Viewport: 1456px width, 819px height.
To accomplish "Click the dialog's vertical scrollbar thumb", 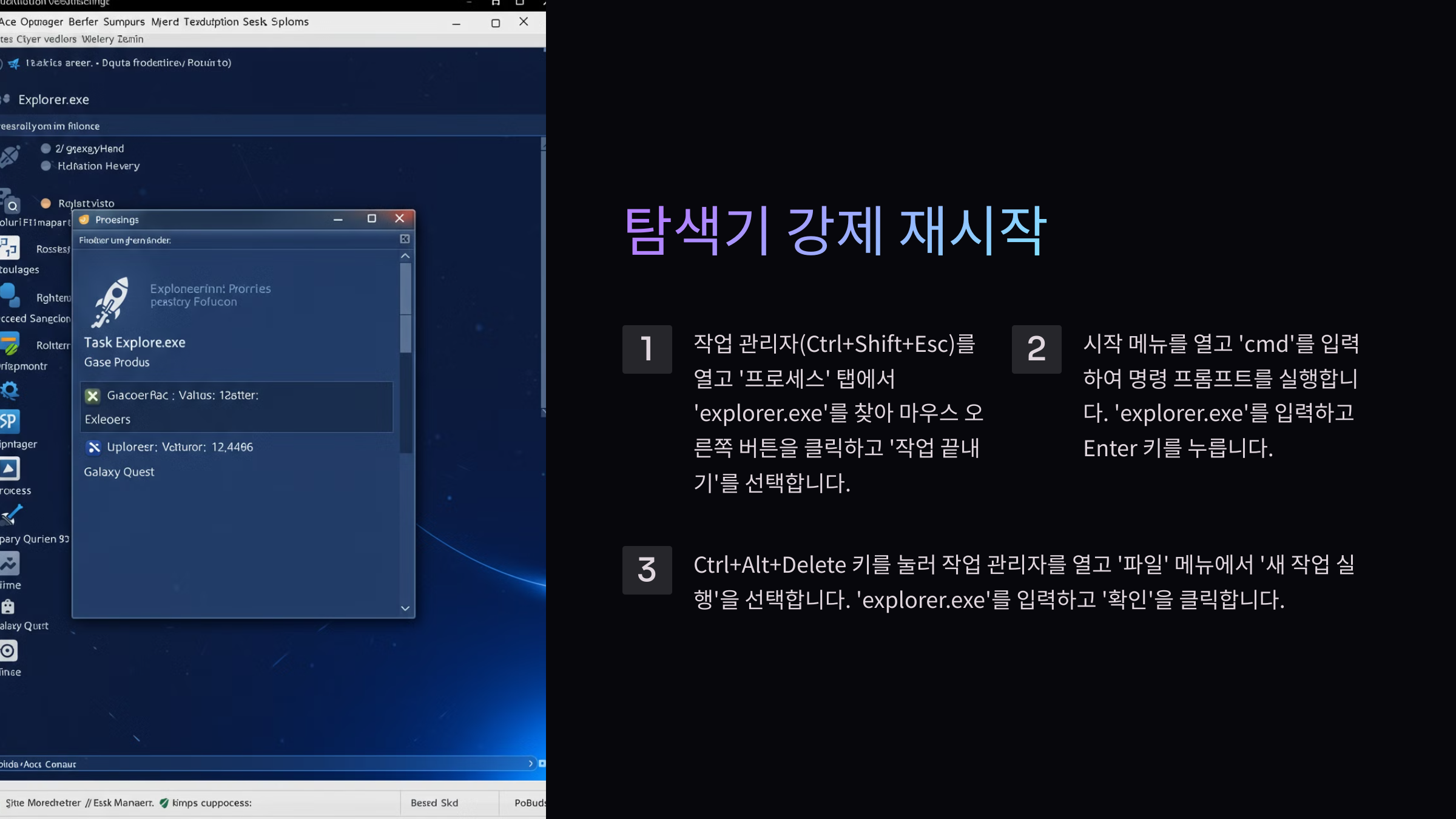I will (405, 306).
